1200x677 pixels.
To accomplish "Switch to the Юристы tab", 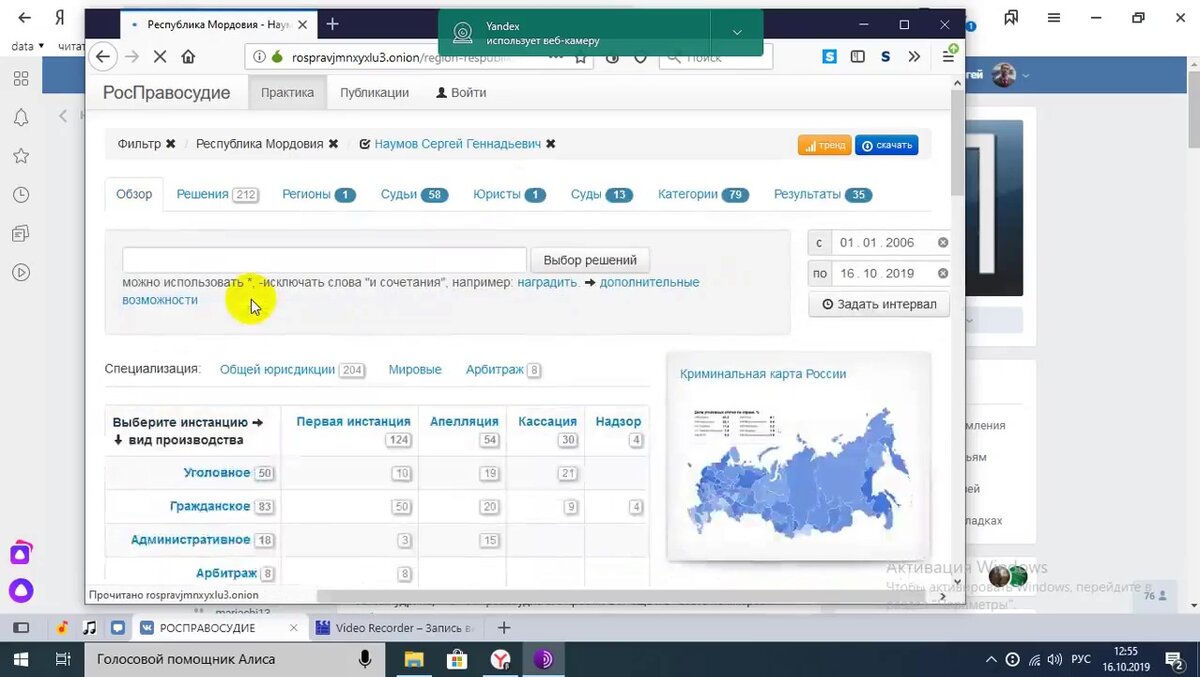I will [509, 194].
